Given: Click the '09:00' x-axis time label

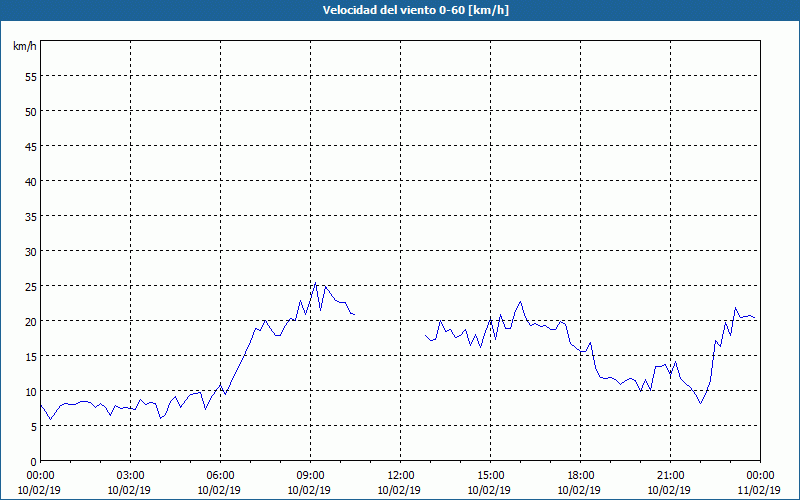Looking at the screenshot, I should click(310, 476).
